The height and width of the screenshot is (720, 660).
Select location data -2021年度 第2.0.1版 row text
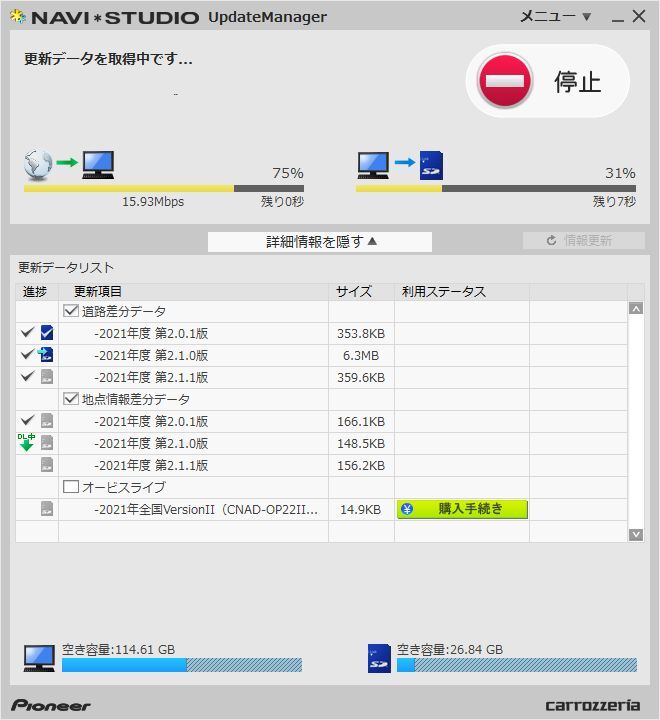151,422
